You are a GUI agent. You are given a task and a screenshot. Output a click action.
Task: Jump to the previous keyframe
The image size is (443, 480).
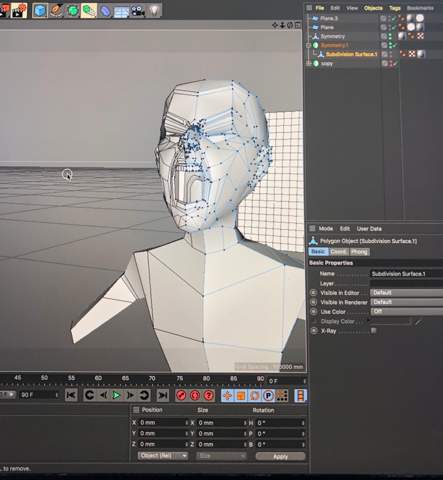point(89,395)
